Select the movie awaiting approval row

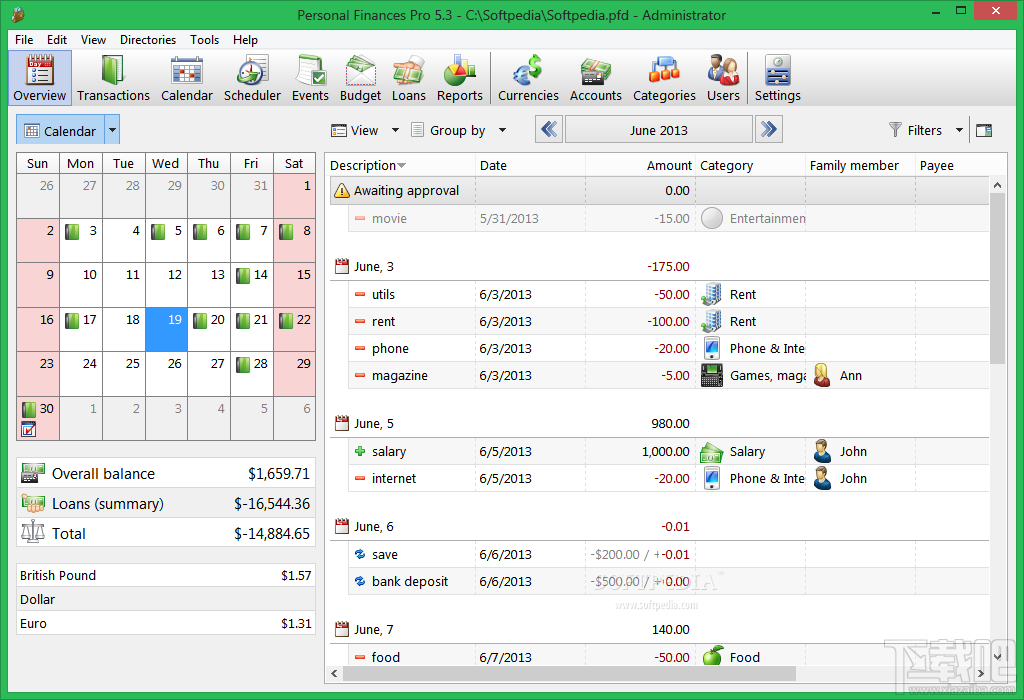pos(668,219)
